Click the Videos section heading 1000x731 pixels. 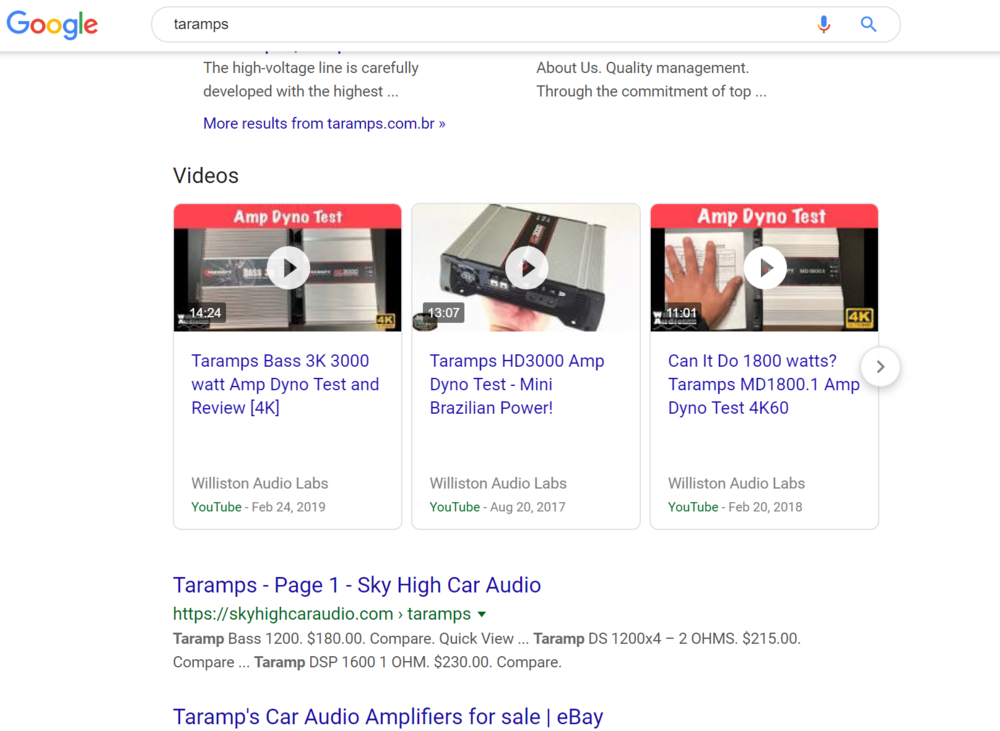click(205, 175)
